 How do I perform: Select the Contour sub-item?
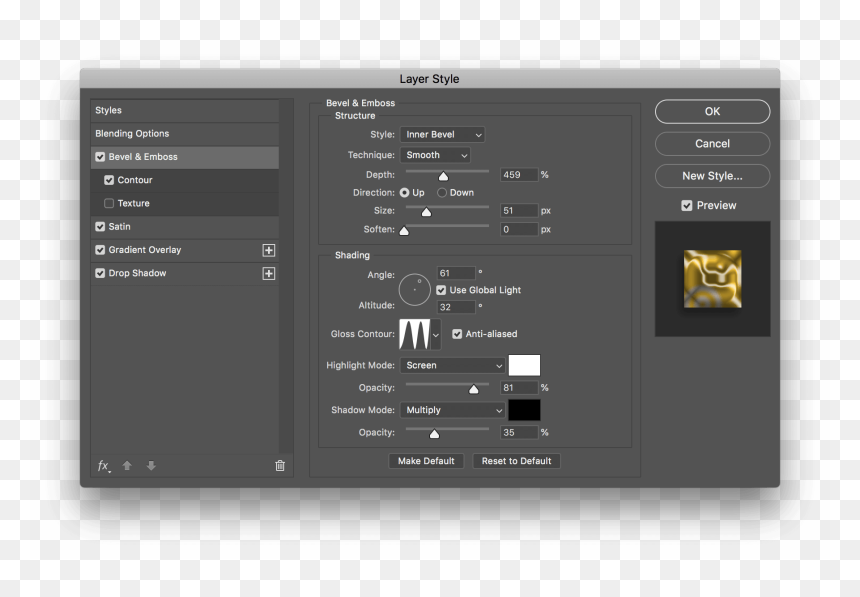pos(185,180)
